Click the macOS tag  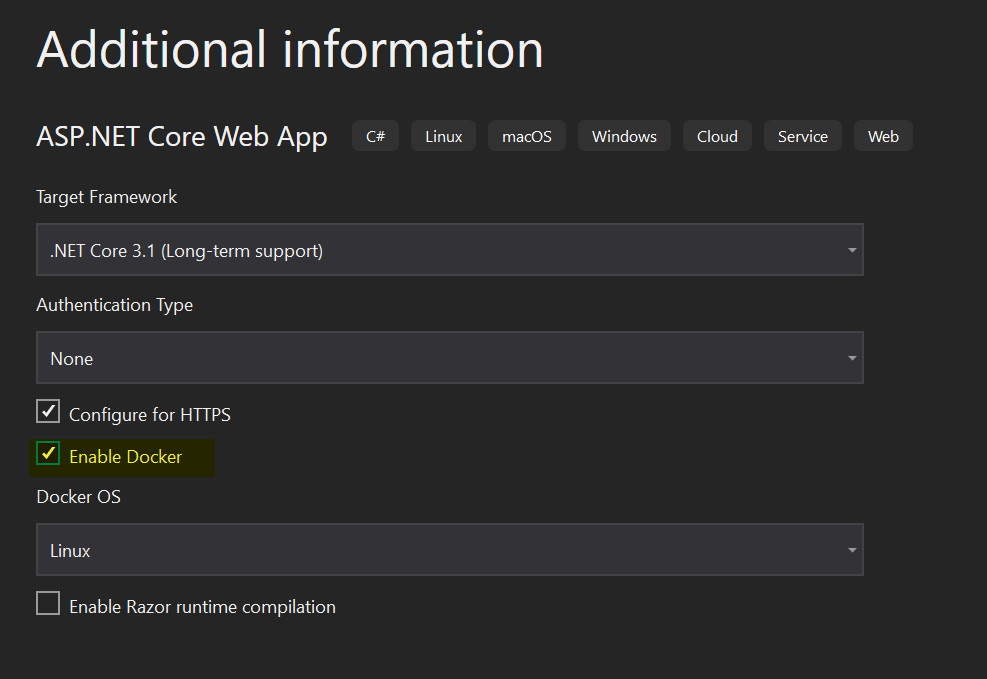coord(527,136)
